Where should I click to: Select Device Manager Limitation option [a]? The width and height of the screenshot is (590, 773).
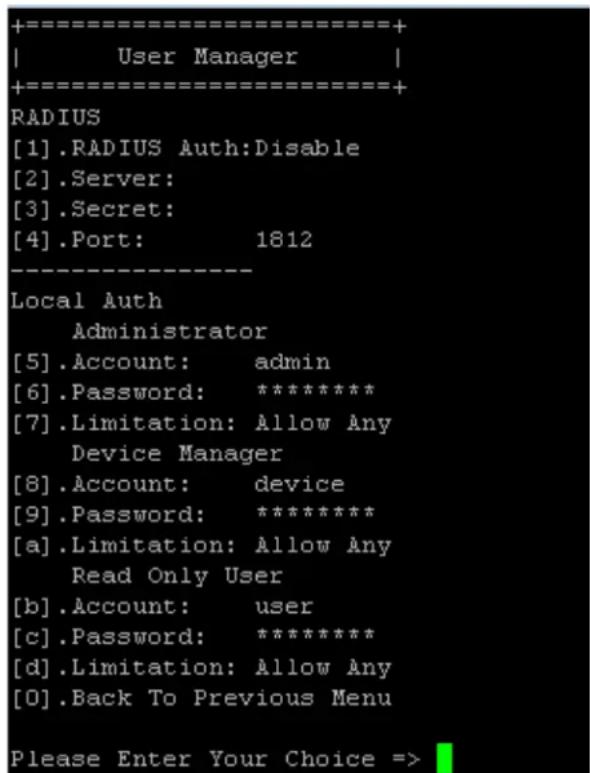pos(201,546)
